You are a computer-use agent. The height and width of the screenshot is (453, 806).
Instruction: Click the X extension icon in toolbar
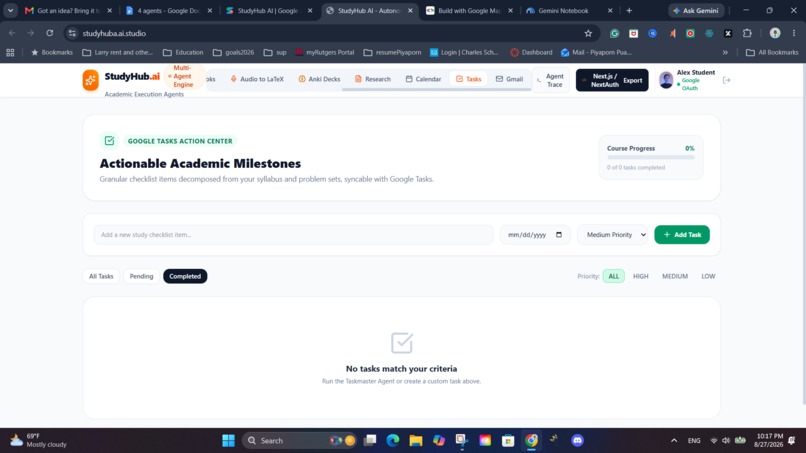tap(728, 33)
